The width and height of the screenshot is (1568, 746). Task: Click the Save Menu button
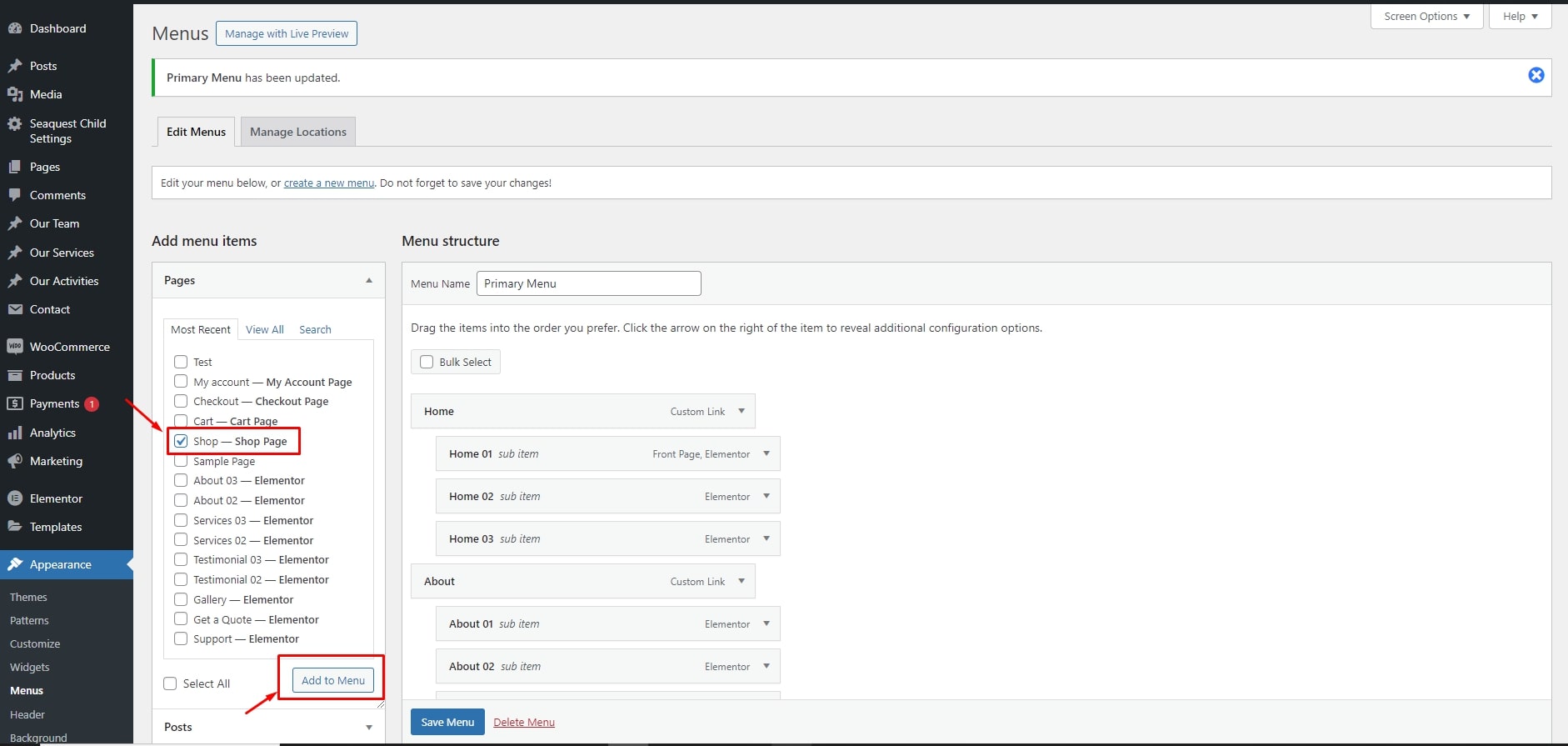[x=447, y=722]
